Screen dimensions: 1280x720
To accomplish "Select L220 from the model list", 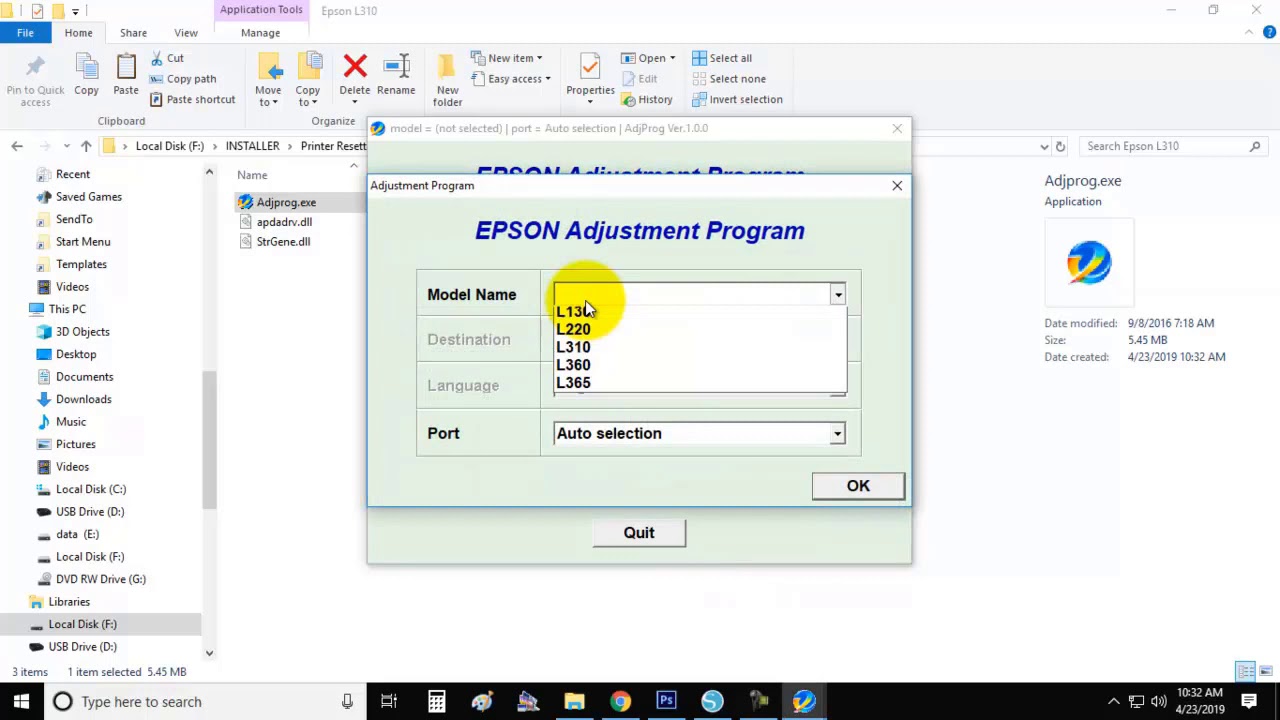I will 573,329.
